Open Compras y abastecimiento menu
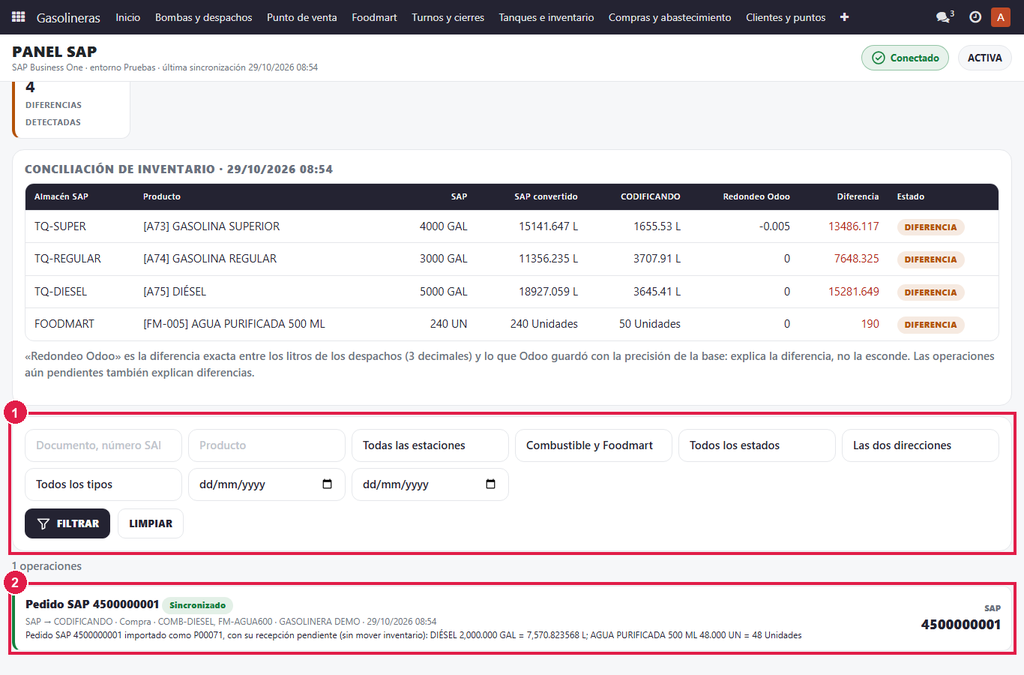Image resolution: width=1024 pixels, height=675 pixels. pos(670,17)
